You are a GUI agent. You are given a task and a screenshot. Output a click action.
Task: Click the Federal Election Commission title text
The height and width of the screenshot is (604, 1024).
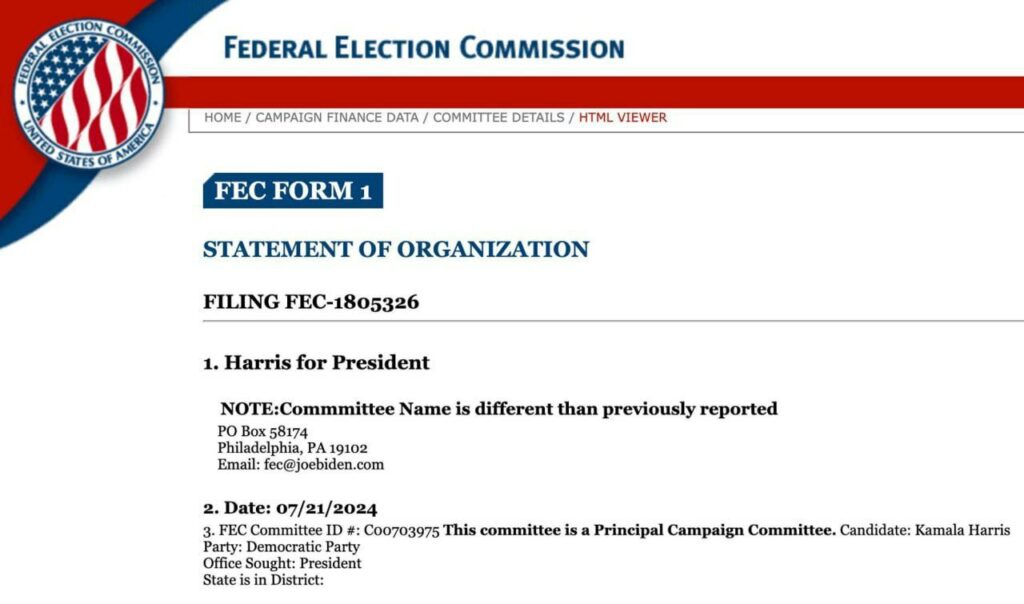(424, 48)
